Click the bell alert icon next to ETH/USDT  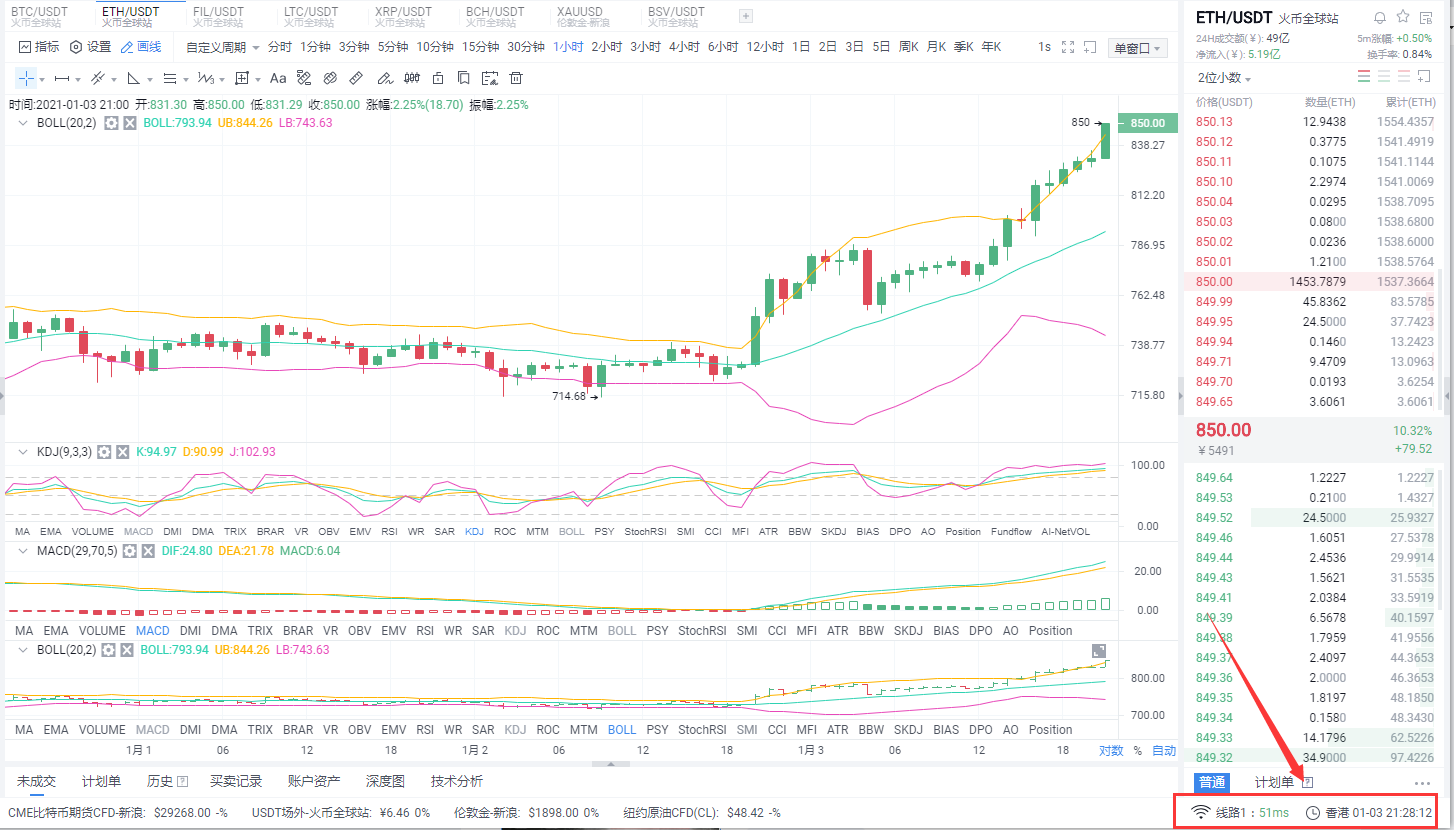(x=1380, y=18)
